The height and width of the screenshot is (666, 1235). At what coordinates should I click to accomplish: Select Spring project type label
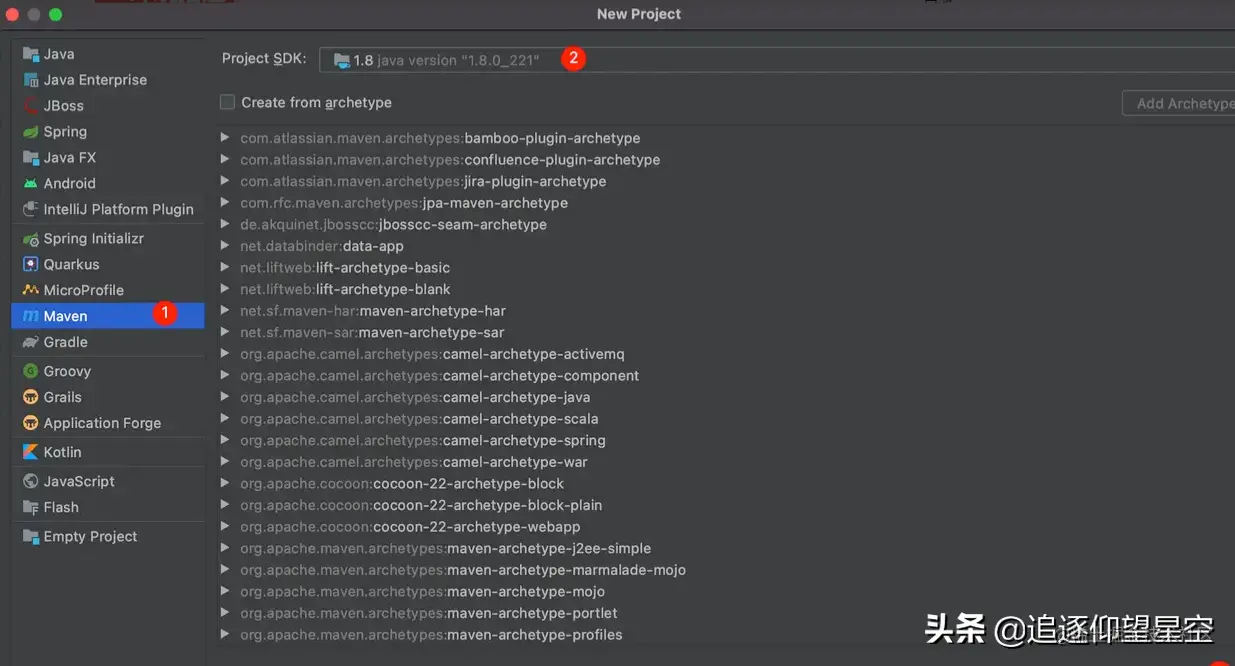pyautogui.click(x=65, y=132)
